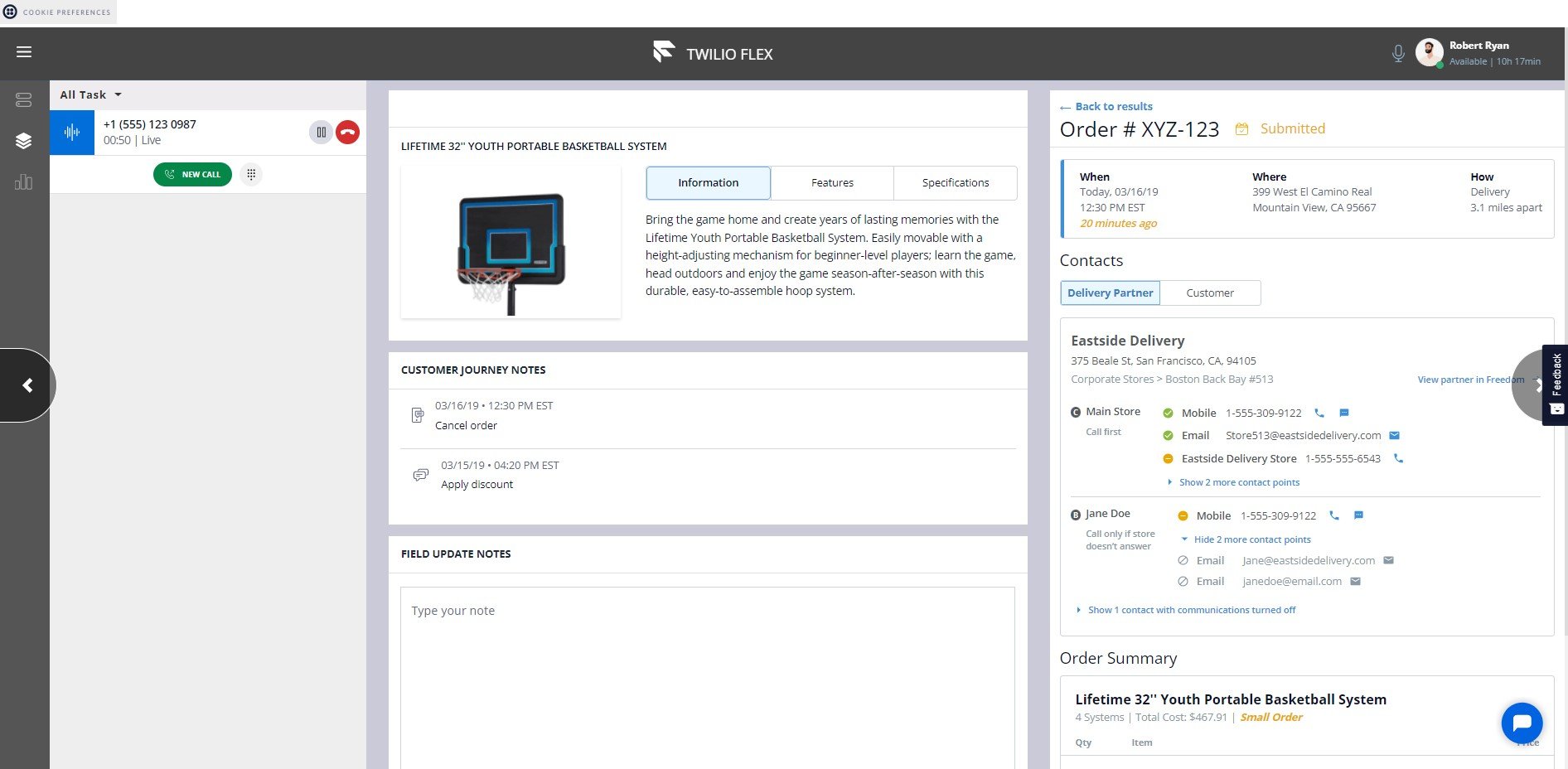Open the dialpad grid icon
The width and height of the screenshot is (1568, 769).
tap(251, 175)
